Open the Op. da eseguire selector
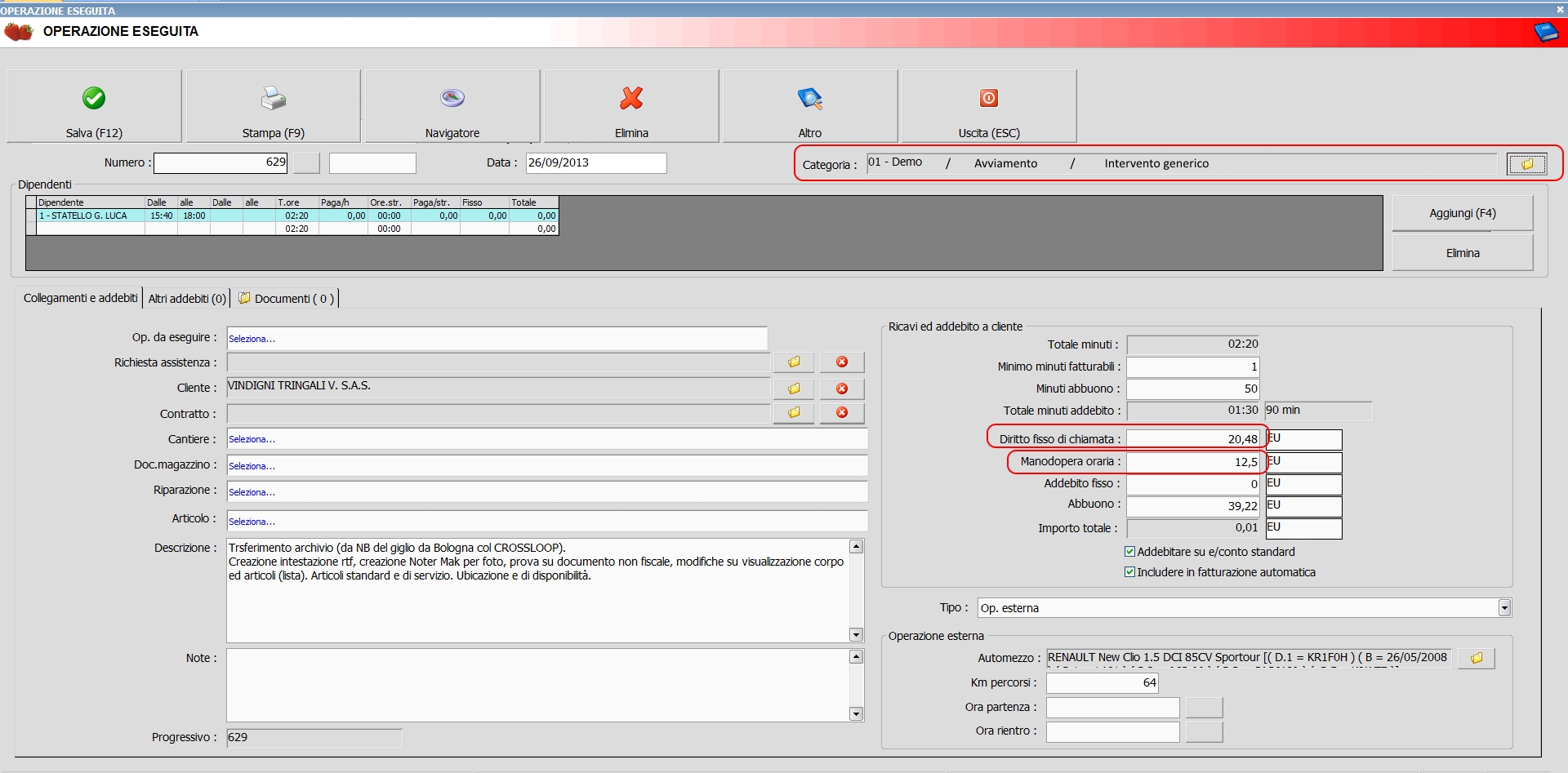The width and height of the screenshot is (1568, 773). click(497, 339)
